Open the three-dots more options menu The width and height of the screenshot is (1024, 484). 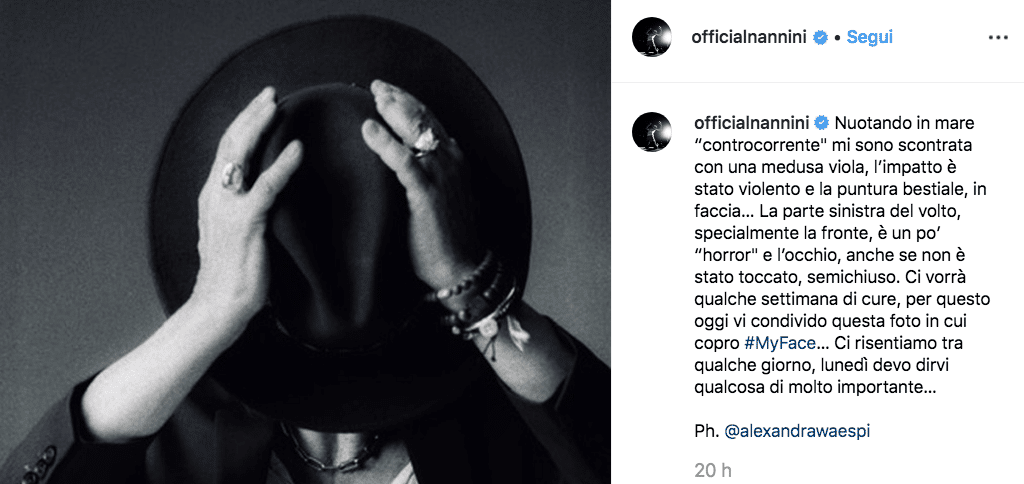(998, 38)
